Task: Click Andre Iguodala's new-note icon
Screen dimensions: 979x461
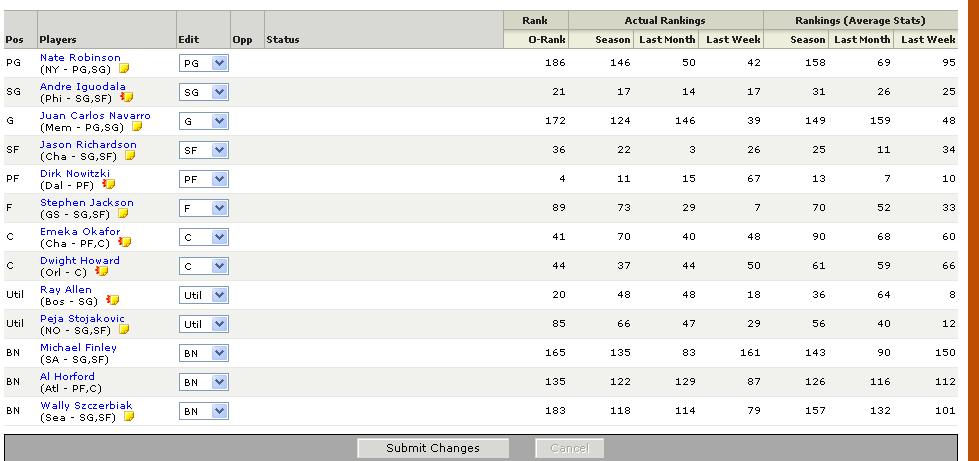Action: click(126, 98)
